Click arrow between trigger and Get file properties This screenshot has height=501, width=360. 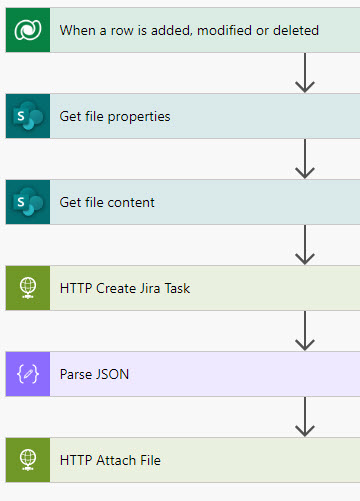tap(305, 73)
